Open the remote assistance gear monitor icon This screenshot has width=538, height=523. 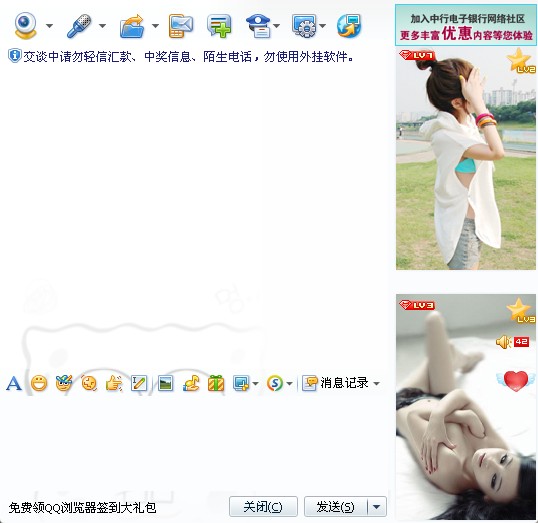[304, 26]
